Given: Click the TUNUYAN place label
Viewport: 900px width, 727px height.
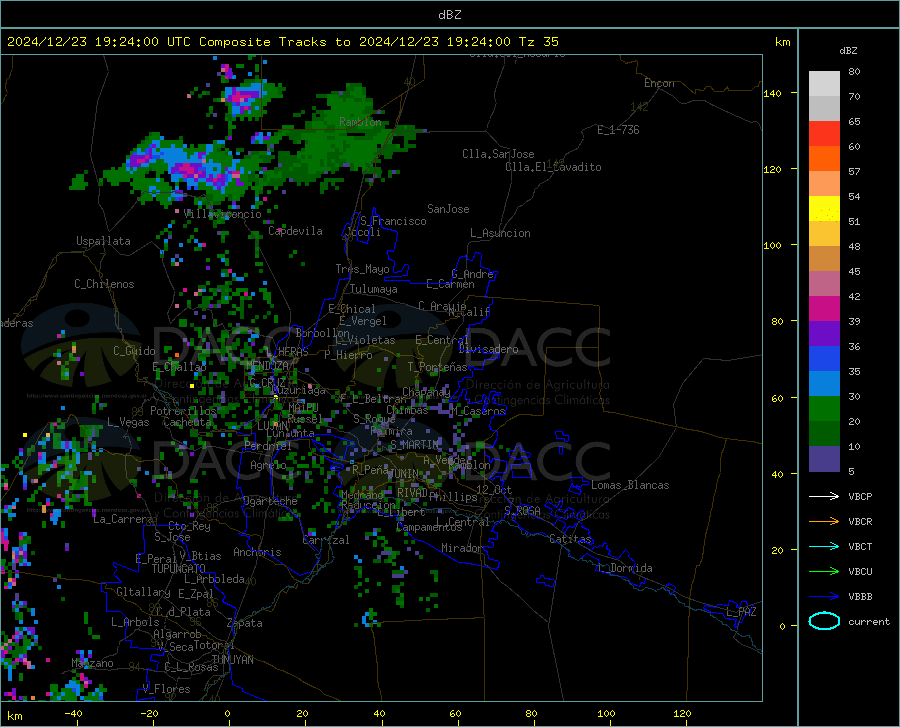Looking at the screenshot, I should click(x=232, y=660).
